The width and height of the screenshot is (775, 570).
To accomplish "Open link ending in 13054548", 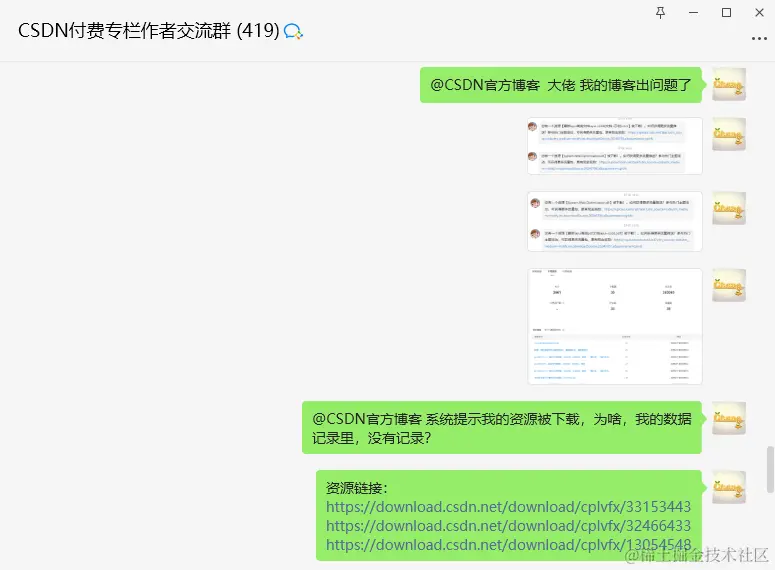I will coord(508,544).
